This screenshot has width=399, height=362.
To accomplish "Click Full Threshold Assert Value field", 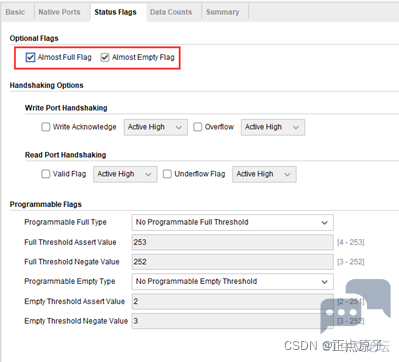I will [233, 242].
